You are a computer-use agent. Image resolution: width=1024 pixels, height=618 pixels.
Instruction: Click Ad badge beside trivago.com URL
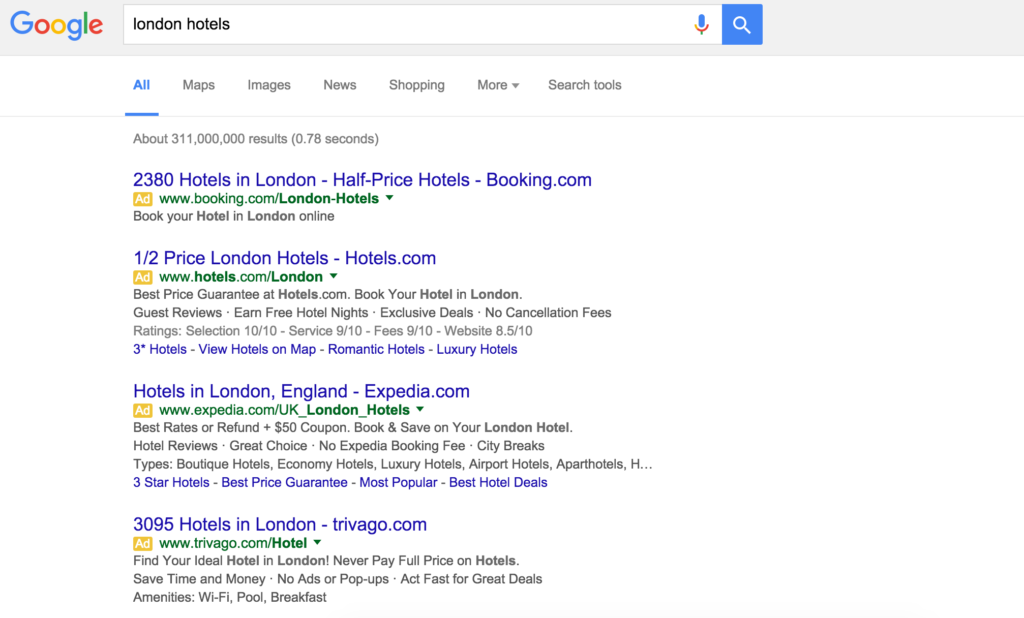pyautogui.click(x=142, y=544)
